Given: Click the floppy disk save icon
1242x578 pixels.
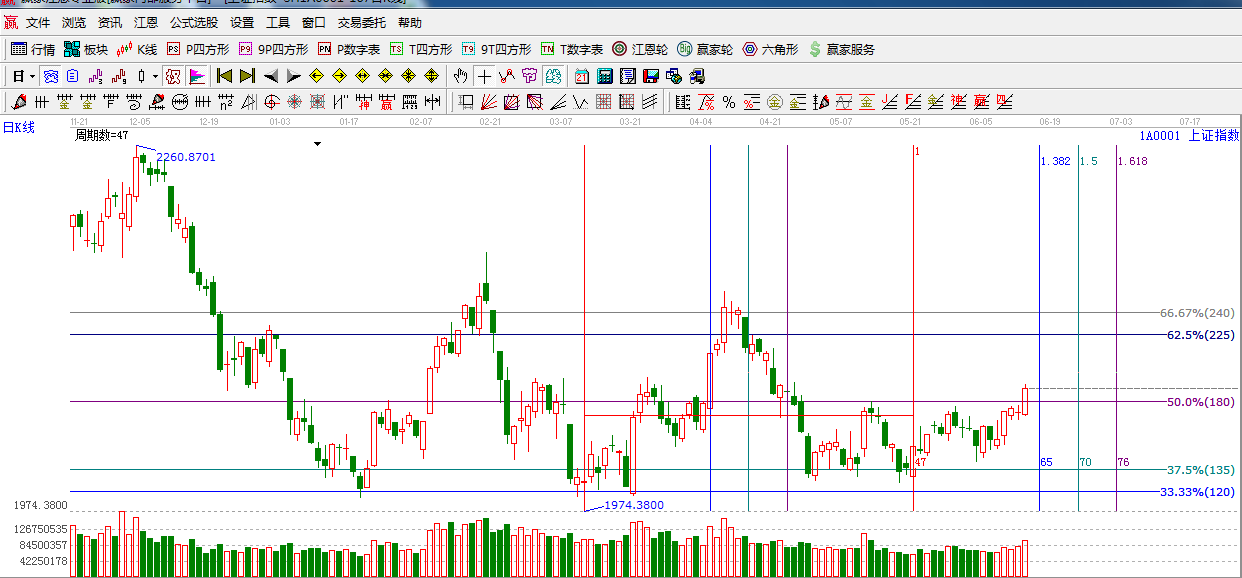Looking at the screenshot, I should tap(651, 76).
